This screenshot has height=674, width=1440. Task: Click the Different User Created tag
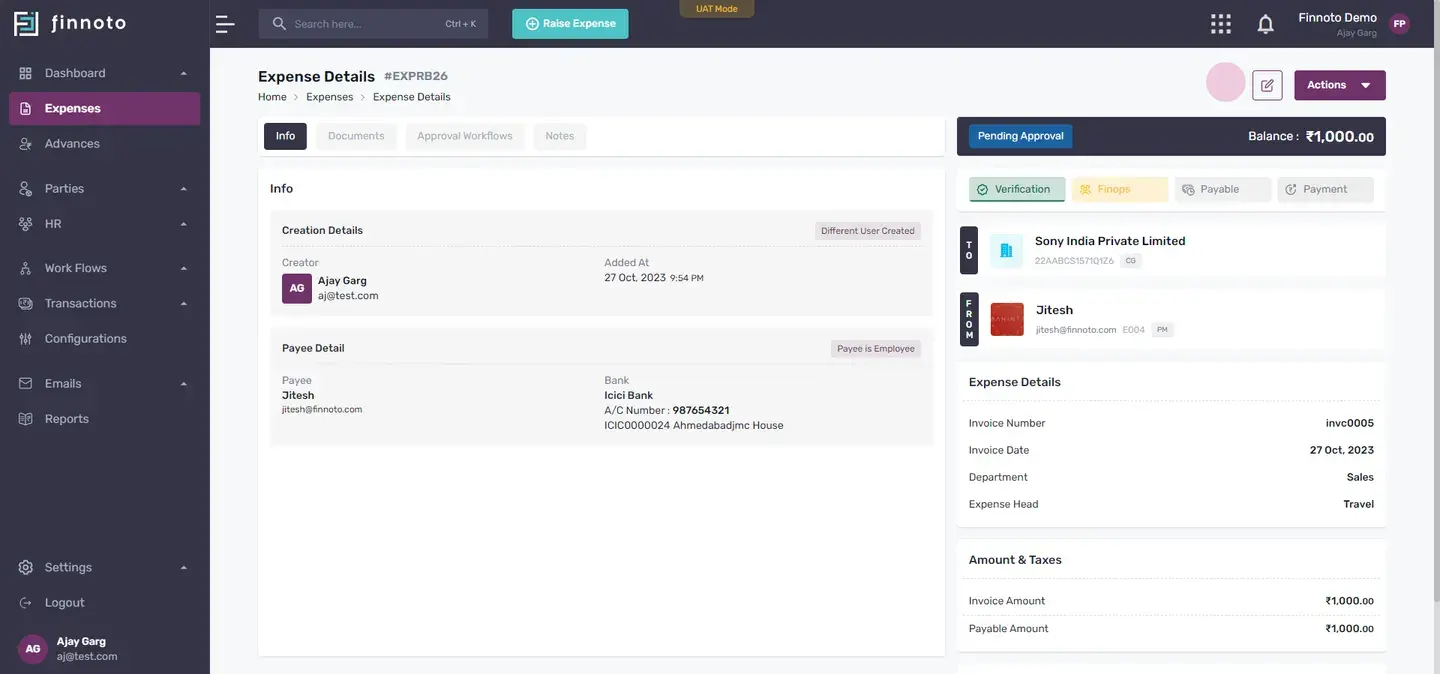point(868,231)
